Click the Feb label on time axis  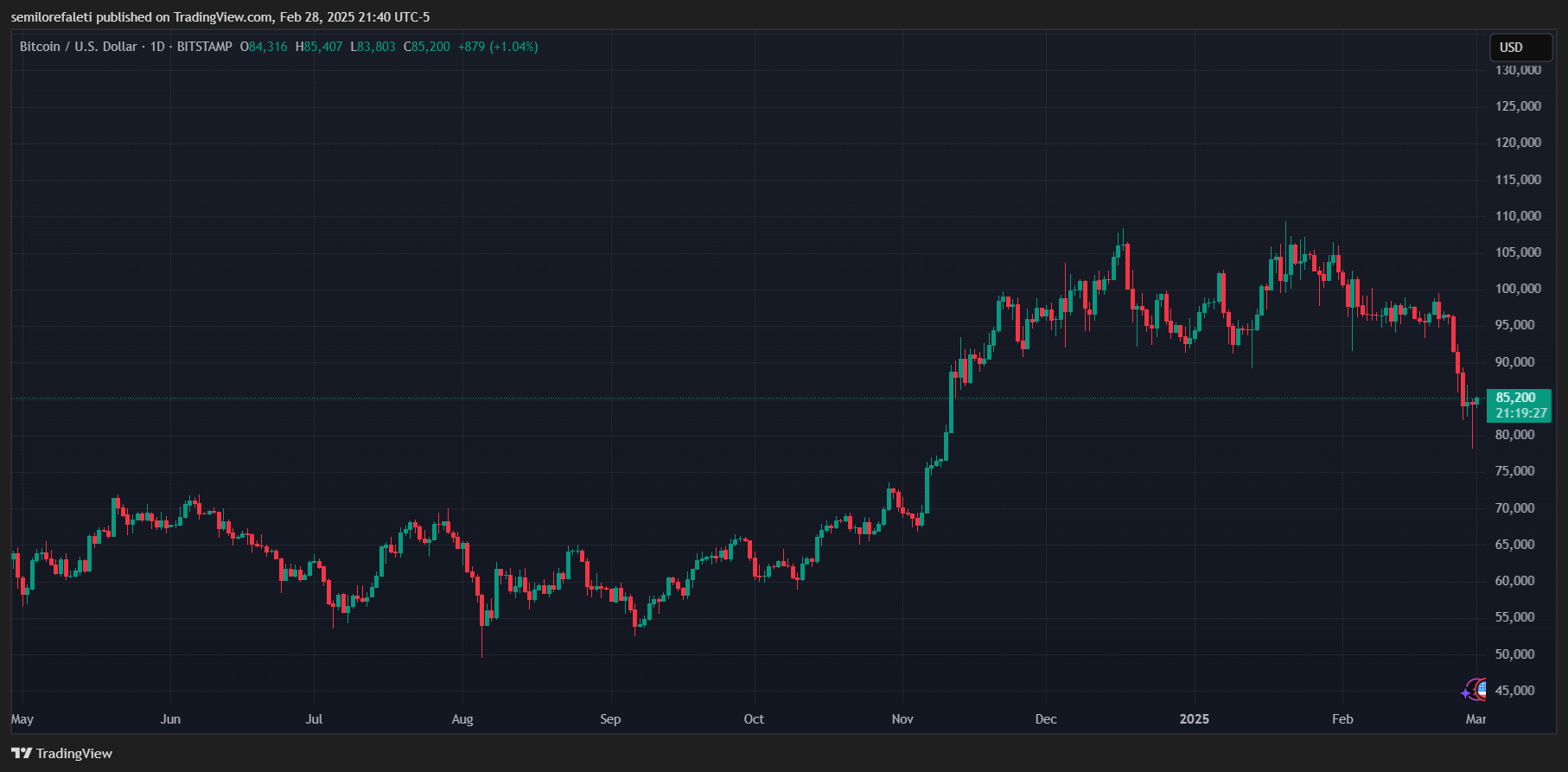(1342, 719)
